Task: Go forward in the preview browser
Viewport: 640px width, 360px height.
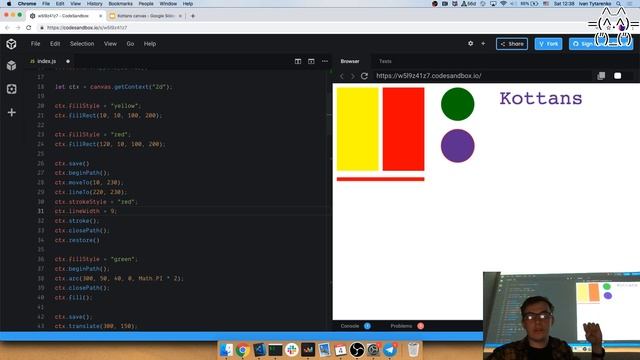Action: (x=353, y=76)
